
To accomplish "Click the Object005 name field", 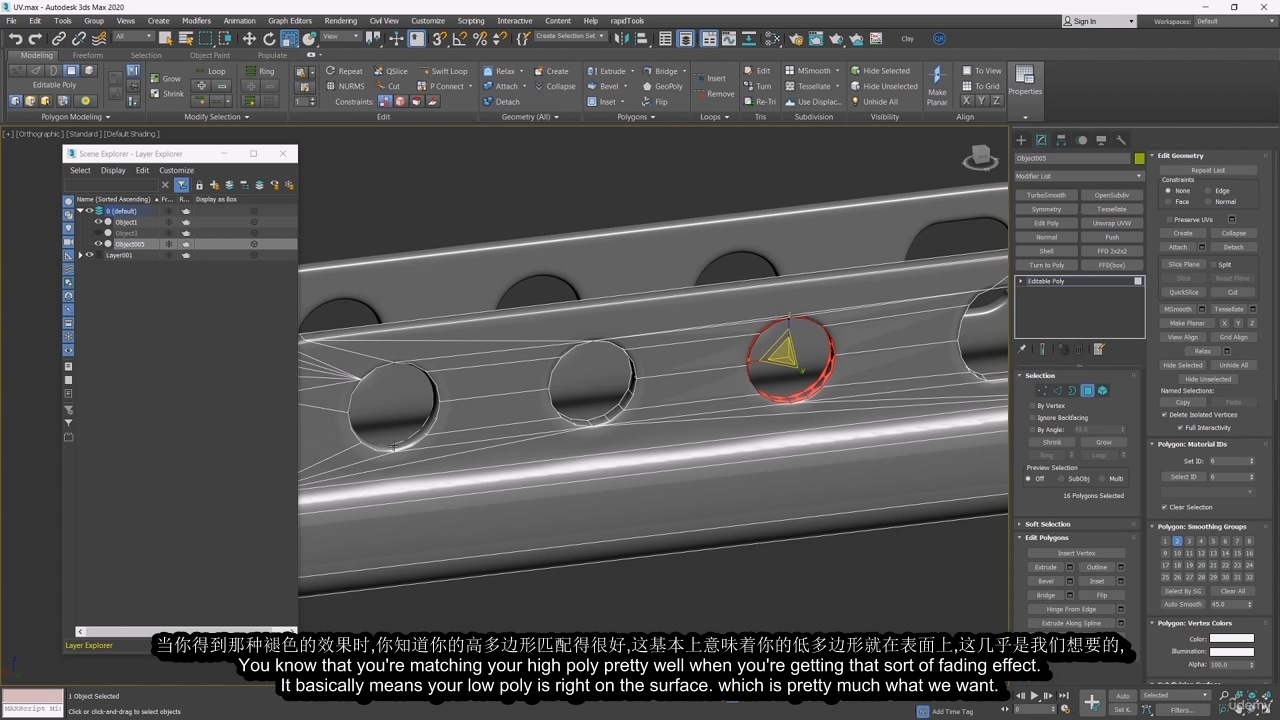I will point(1072,158).
